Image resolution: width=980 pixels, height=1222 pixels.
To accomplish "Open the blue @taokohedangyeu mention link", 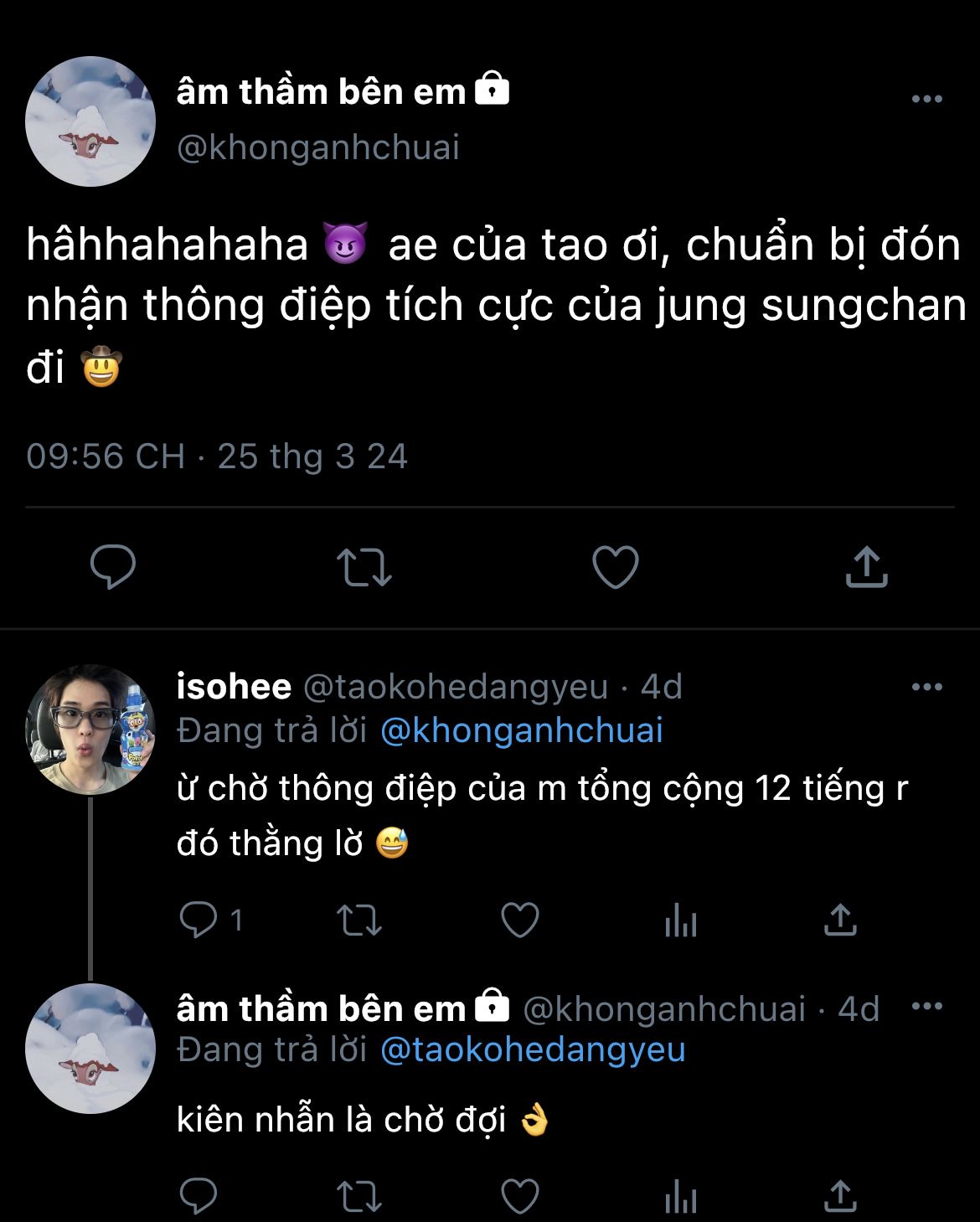I will 533,1049.
